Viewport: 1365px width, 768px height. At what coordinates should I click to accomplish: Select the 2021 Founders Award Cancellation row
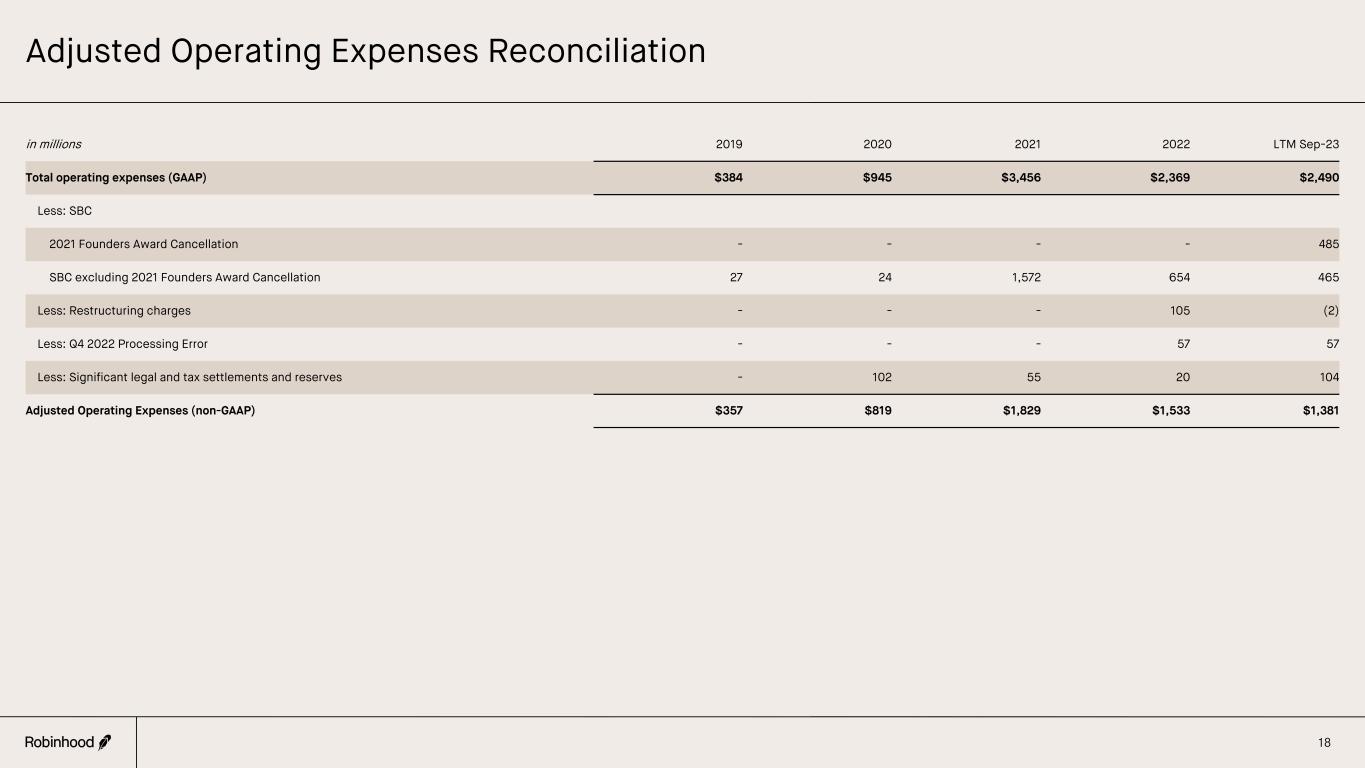click(x=143, y=244)
